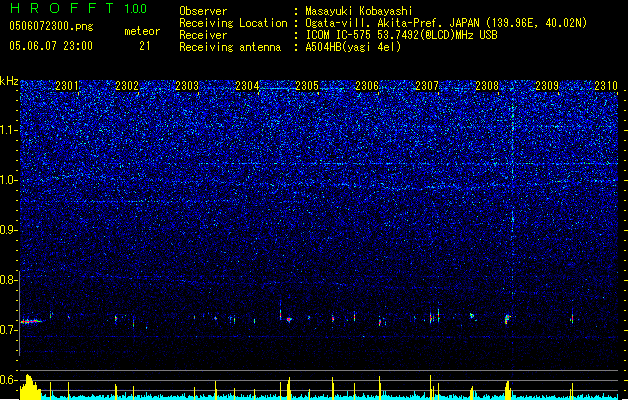Click the 2310 time marker
The width and height of the screenshot is (629, 400).
click(x=606, y=85)
